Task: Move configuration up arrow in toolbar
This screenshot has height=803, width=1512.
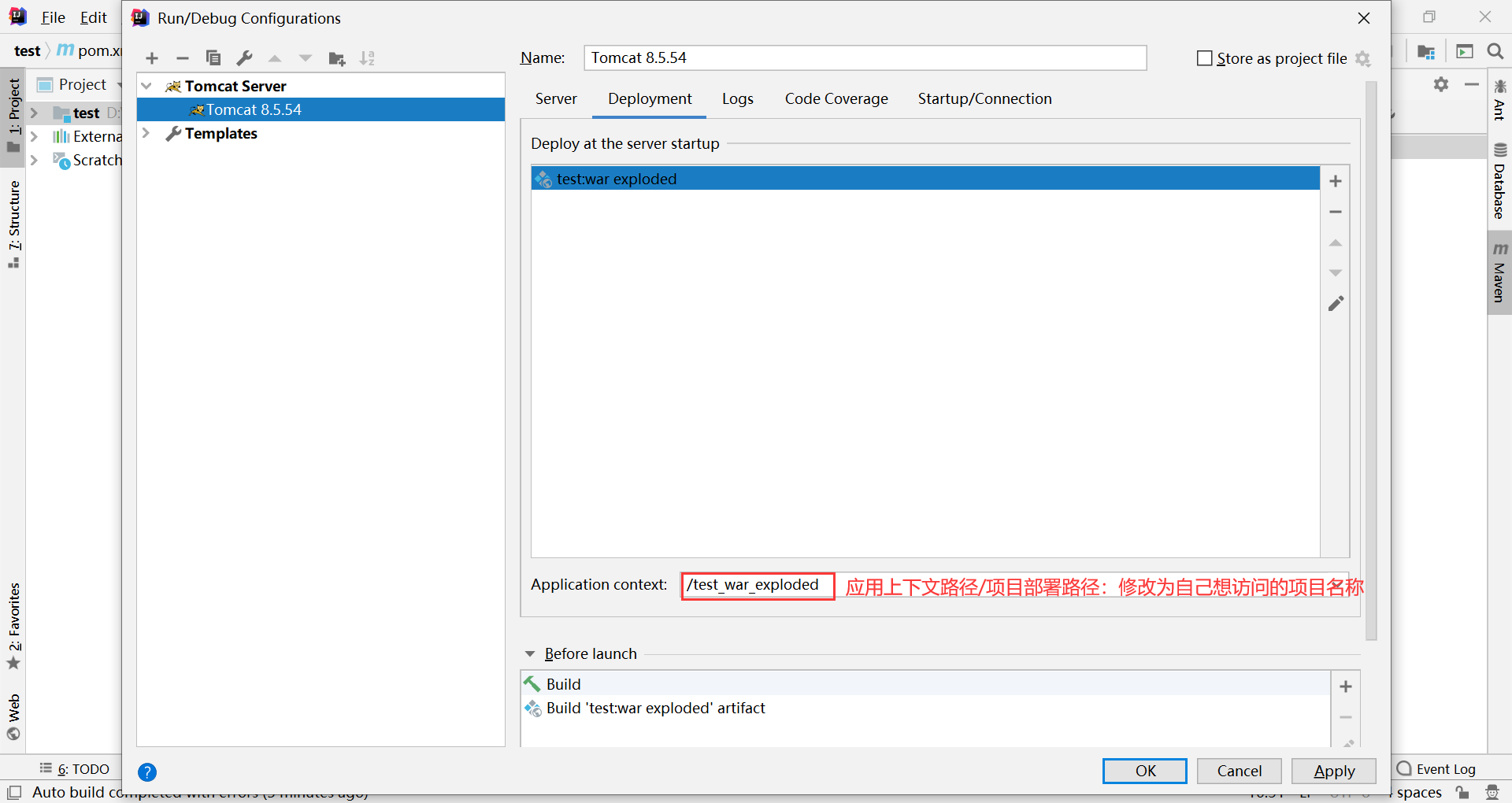Action: (275, 58)
